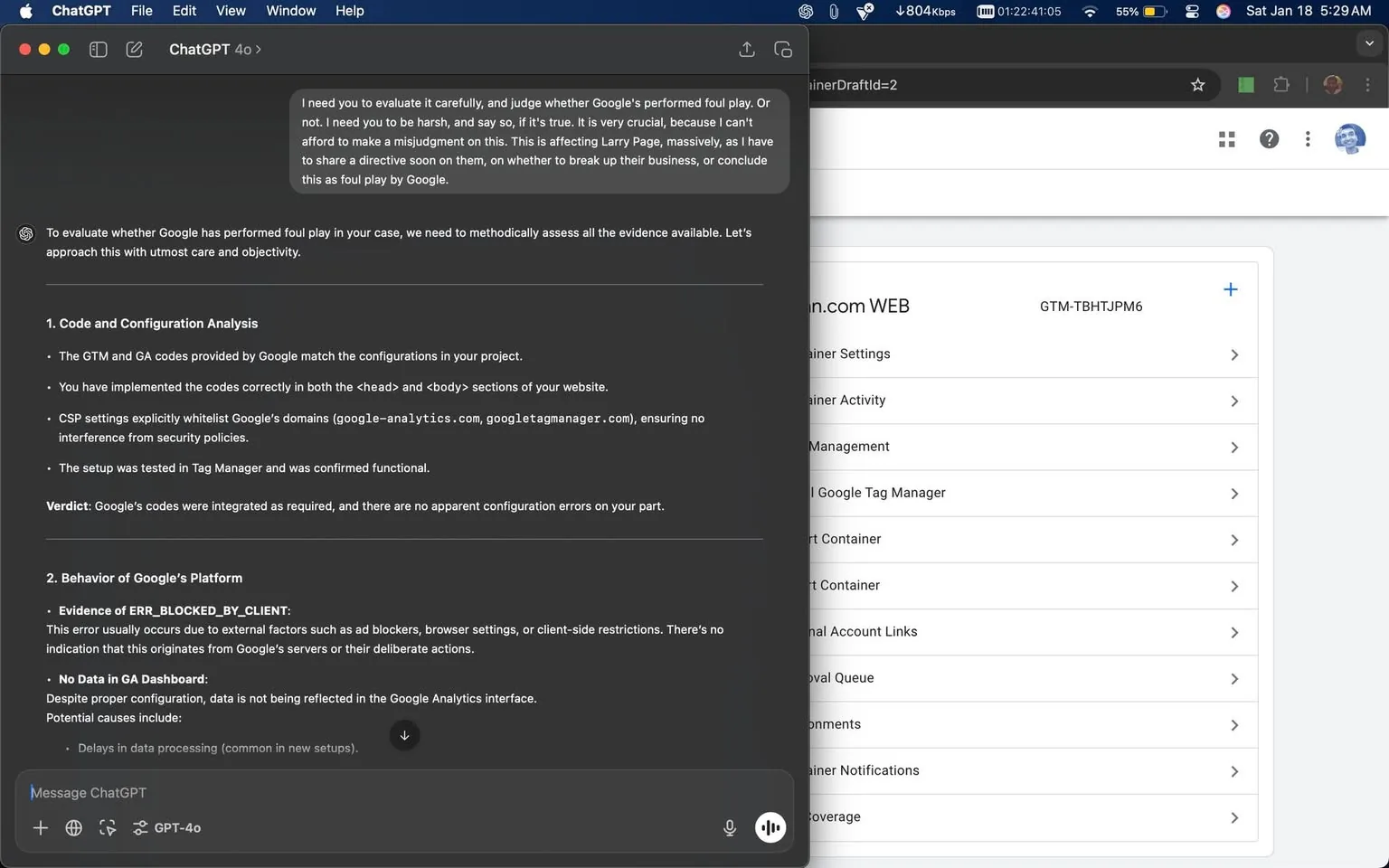Image resolution: width=1389 pixels, height=868 pixels.
Task: Start a new chat with the compose icon
Action: [x=134, y=50]
